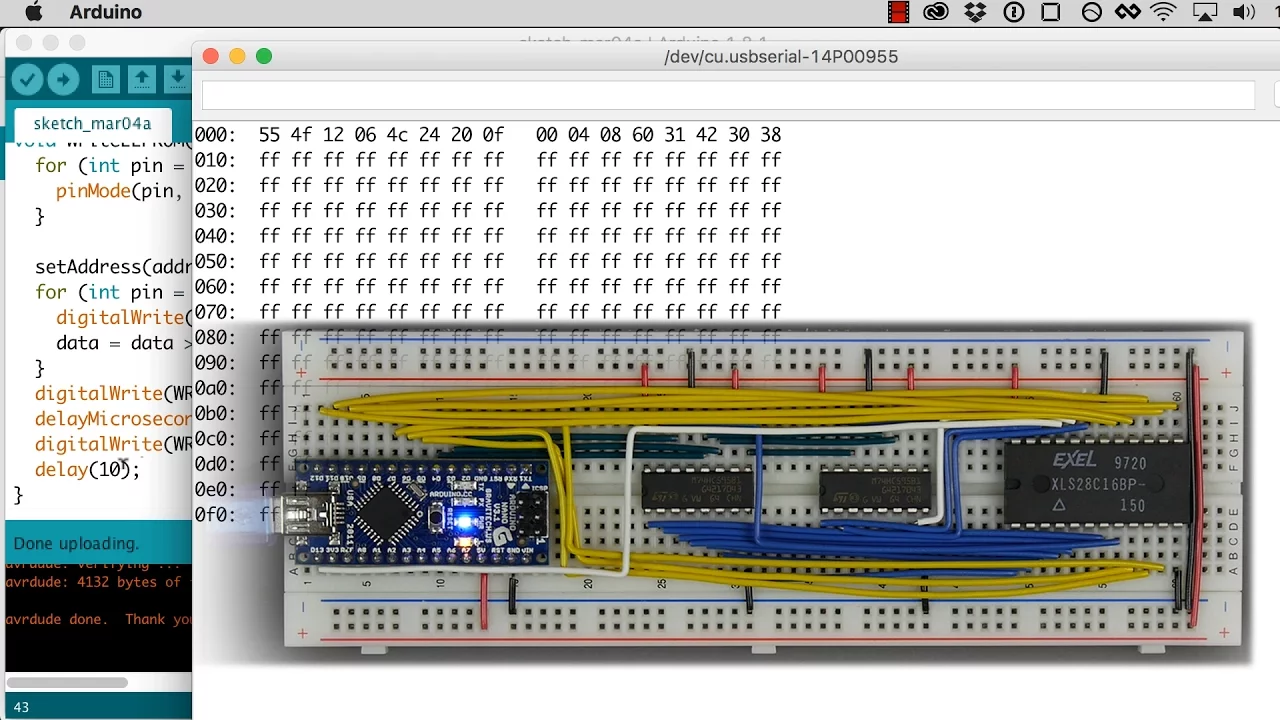This screenshot has height=720, width=1280.
Task: Click the '55' byte in row 000
Action: [x=270, y=135]
